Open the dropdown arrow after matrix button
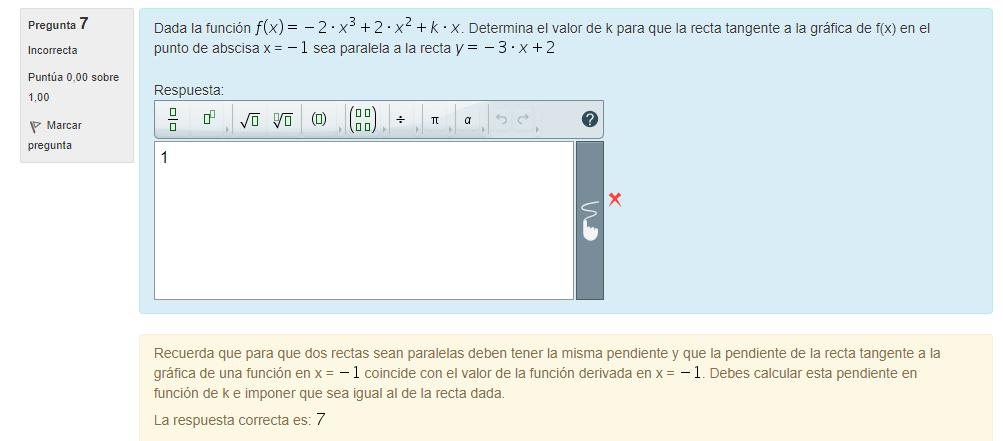The height and width of the screenshot is (441, 1003). coord(383,128)
